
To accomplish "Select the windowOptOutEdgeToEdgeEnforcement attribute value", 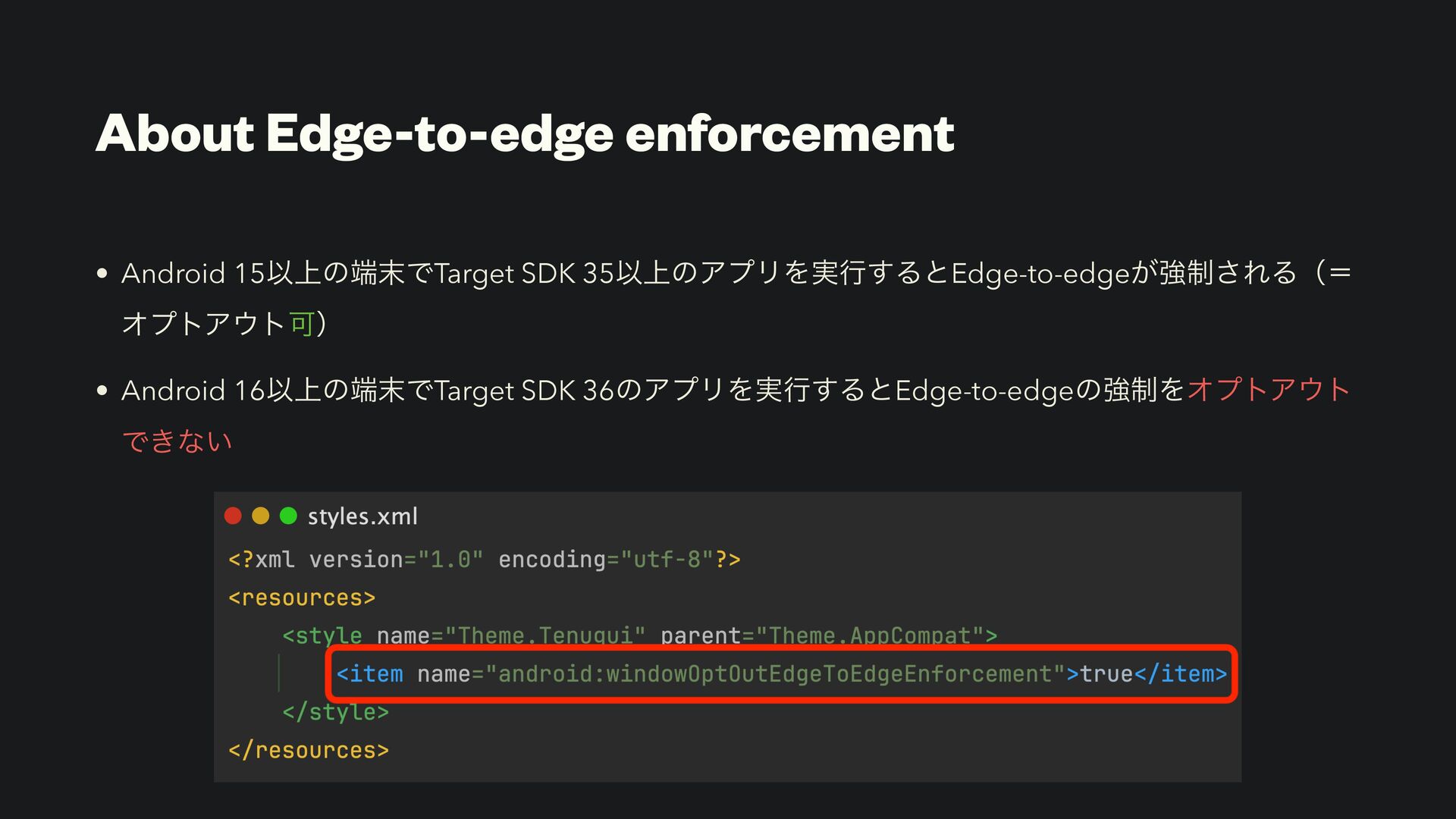I will 775,673.
